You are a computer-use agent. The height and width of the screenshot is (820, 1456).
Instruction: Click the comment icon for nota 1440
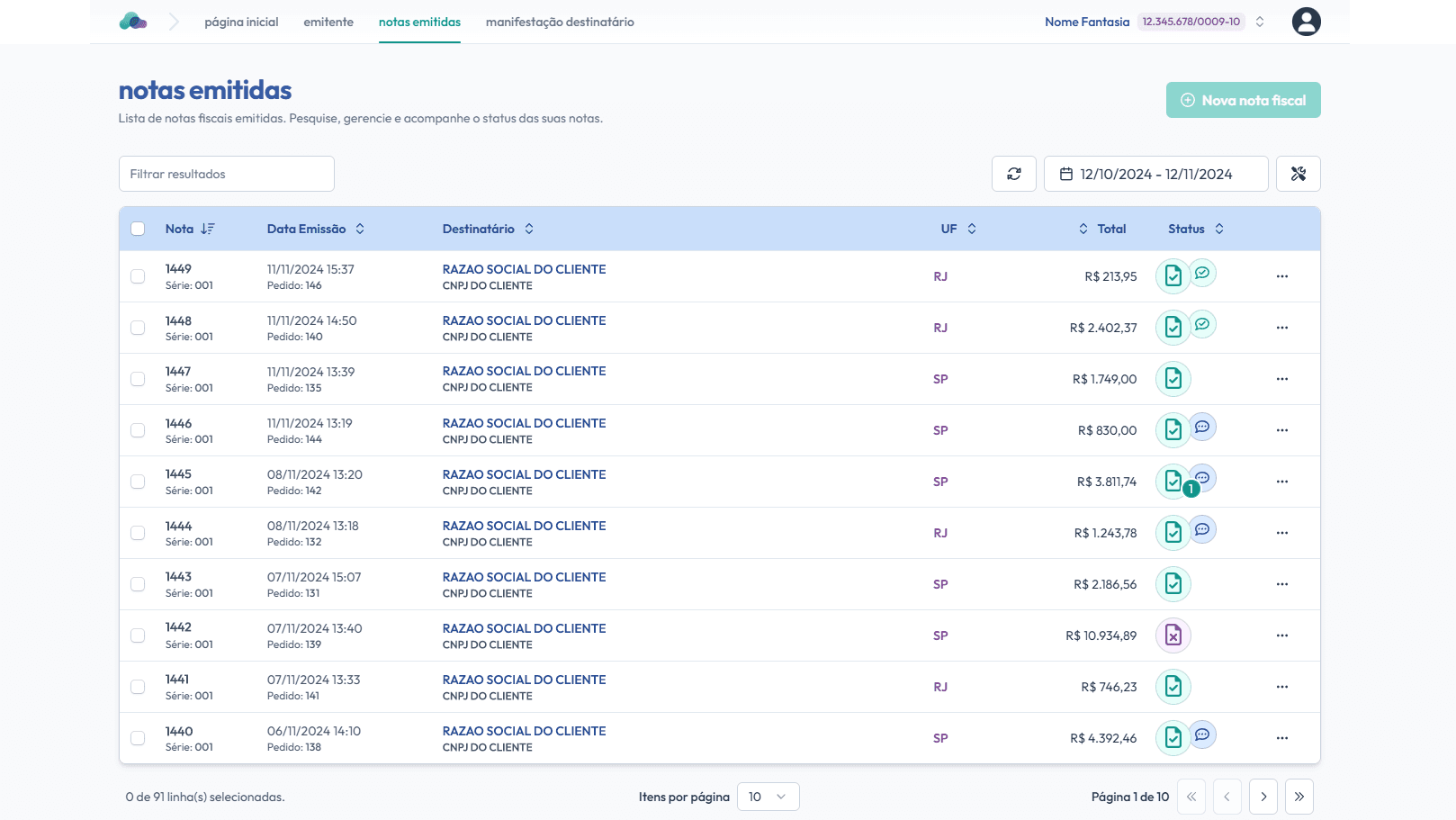(x=1202, y=734)
